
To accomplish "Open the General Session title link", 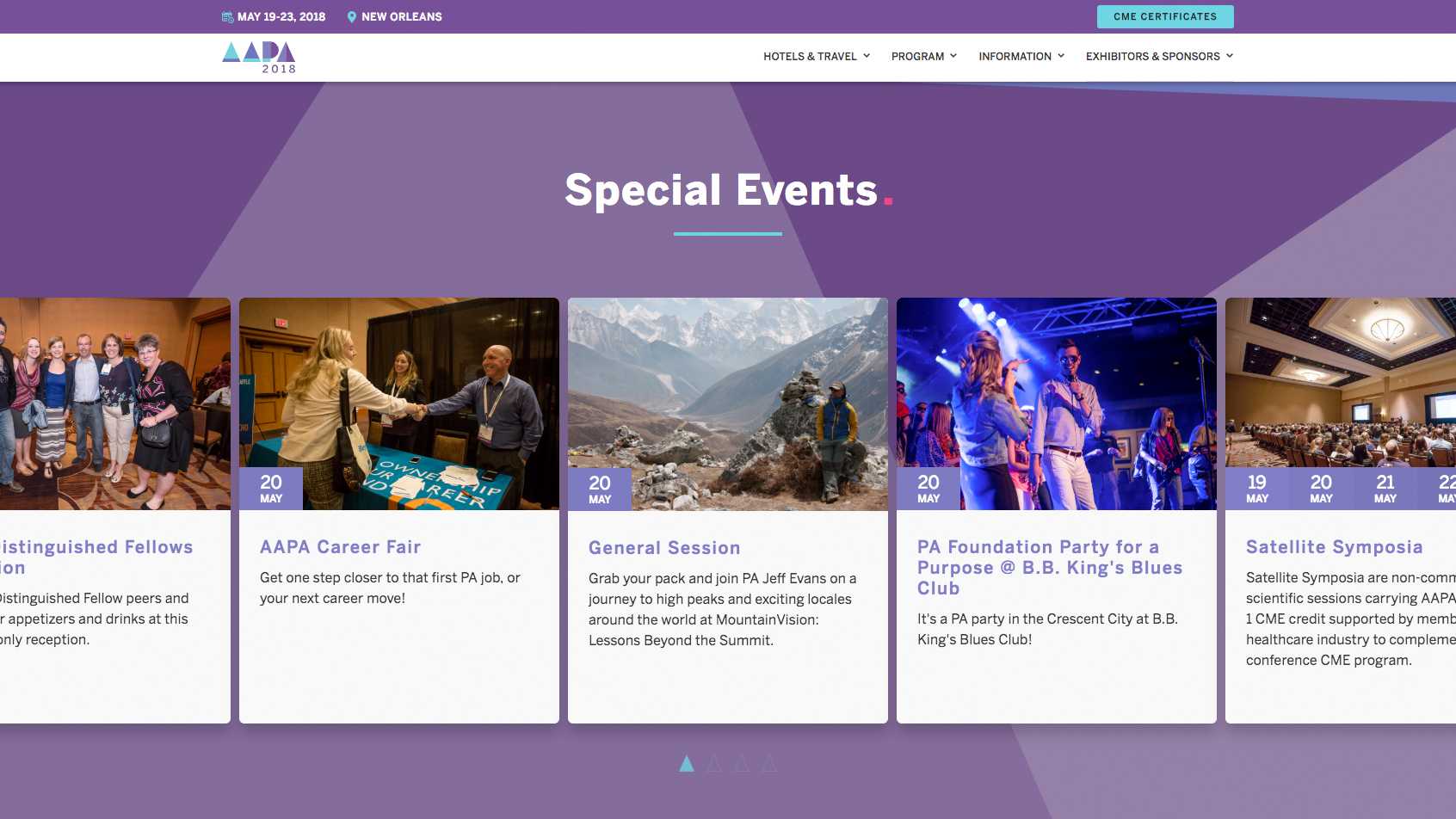I will click(664, 548).
